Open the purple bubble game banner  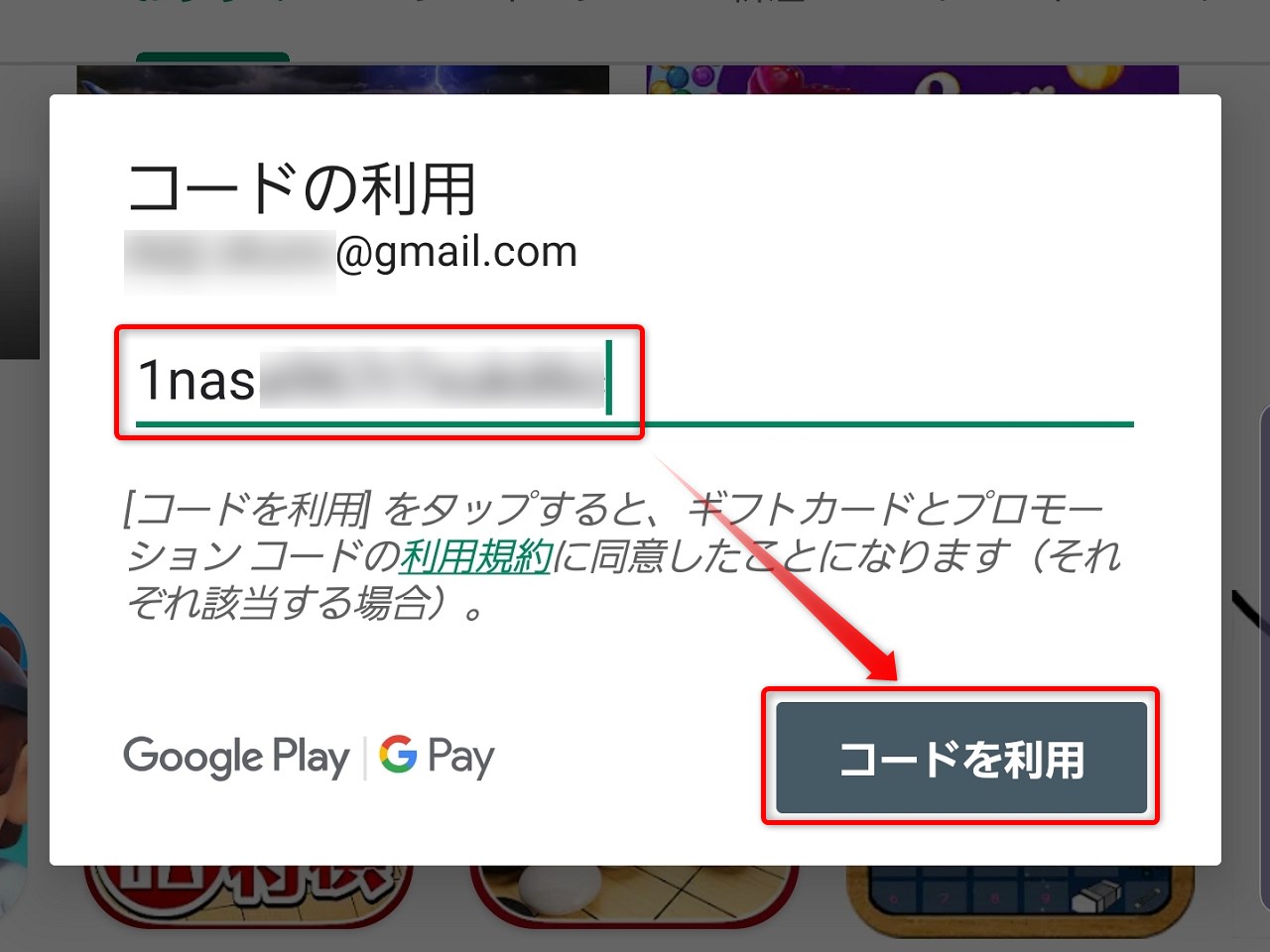point(913,80)
